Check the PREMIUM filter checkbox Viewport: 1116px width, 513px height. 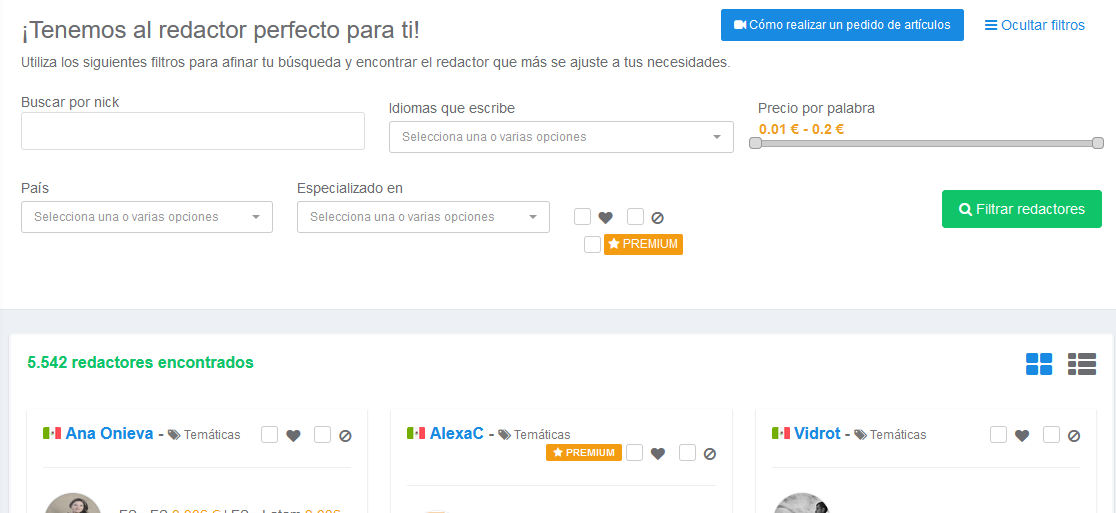point(592,244)
